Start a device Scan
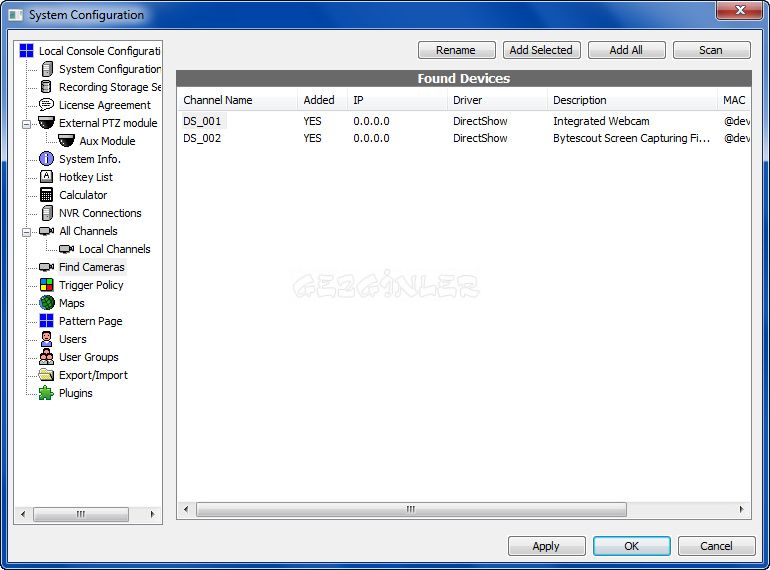Image resolution: width=770 pixels, height=570 pixels. [712, 50]
